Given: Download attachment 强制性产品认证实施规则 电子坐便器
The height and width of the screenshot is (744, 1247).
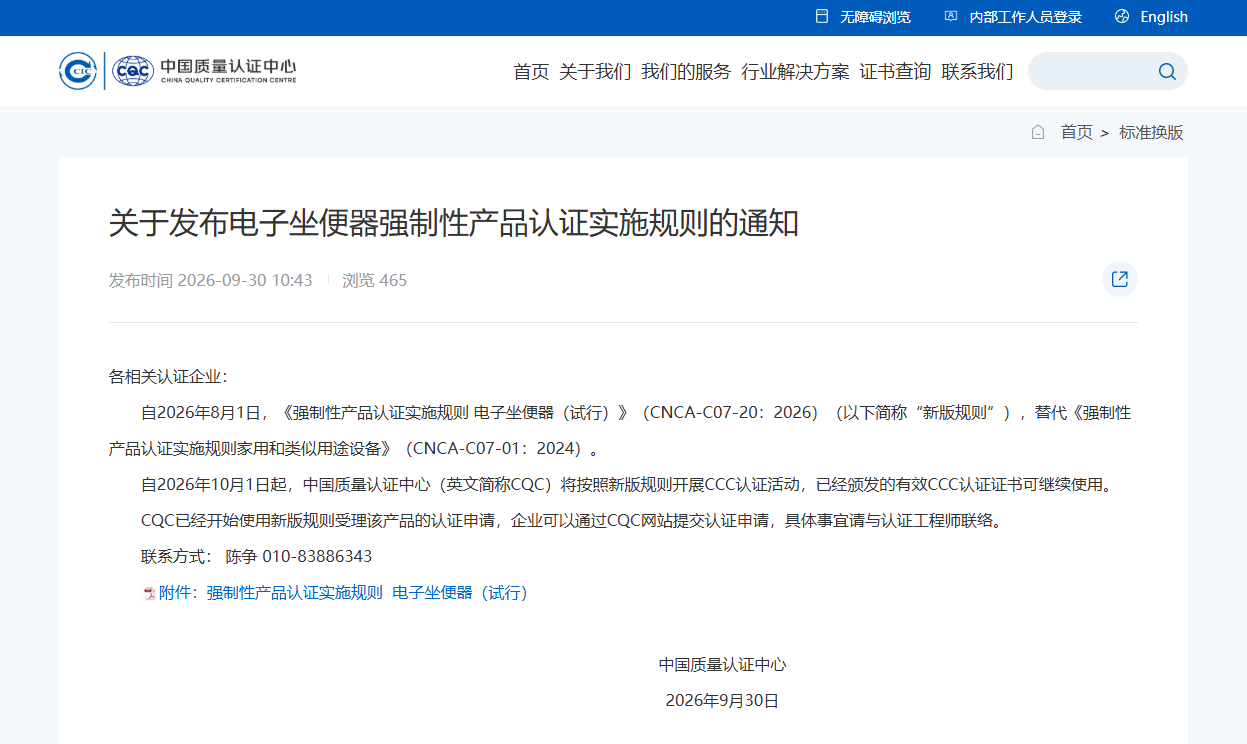Looking at the screenshot, I should coord(343,593).
